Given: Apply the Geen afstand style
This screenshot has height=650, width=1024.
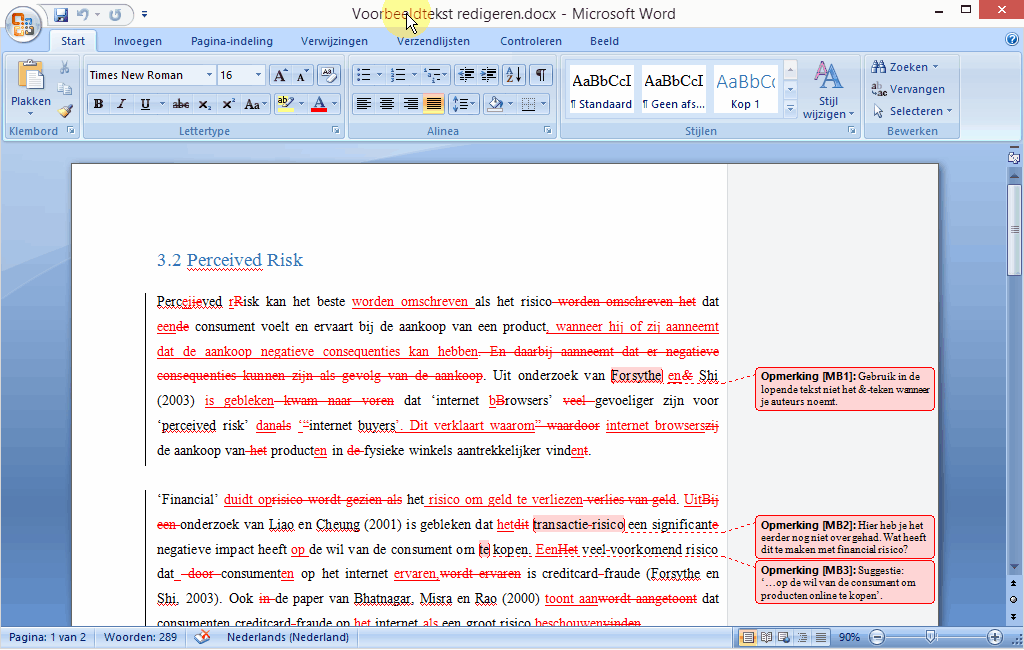Looking at the screenshot, I should (x=673, y=89).
